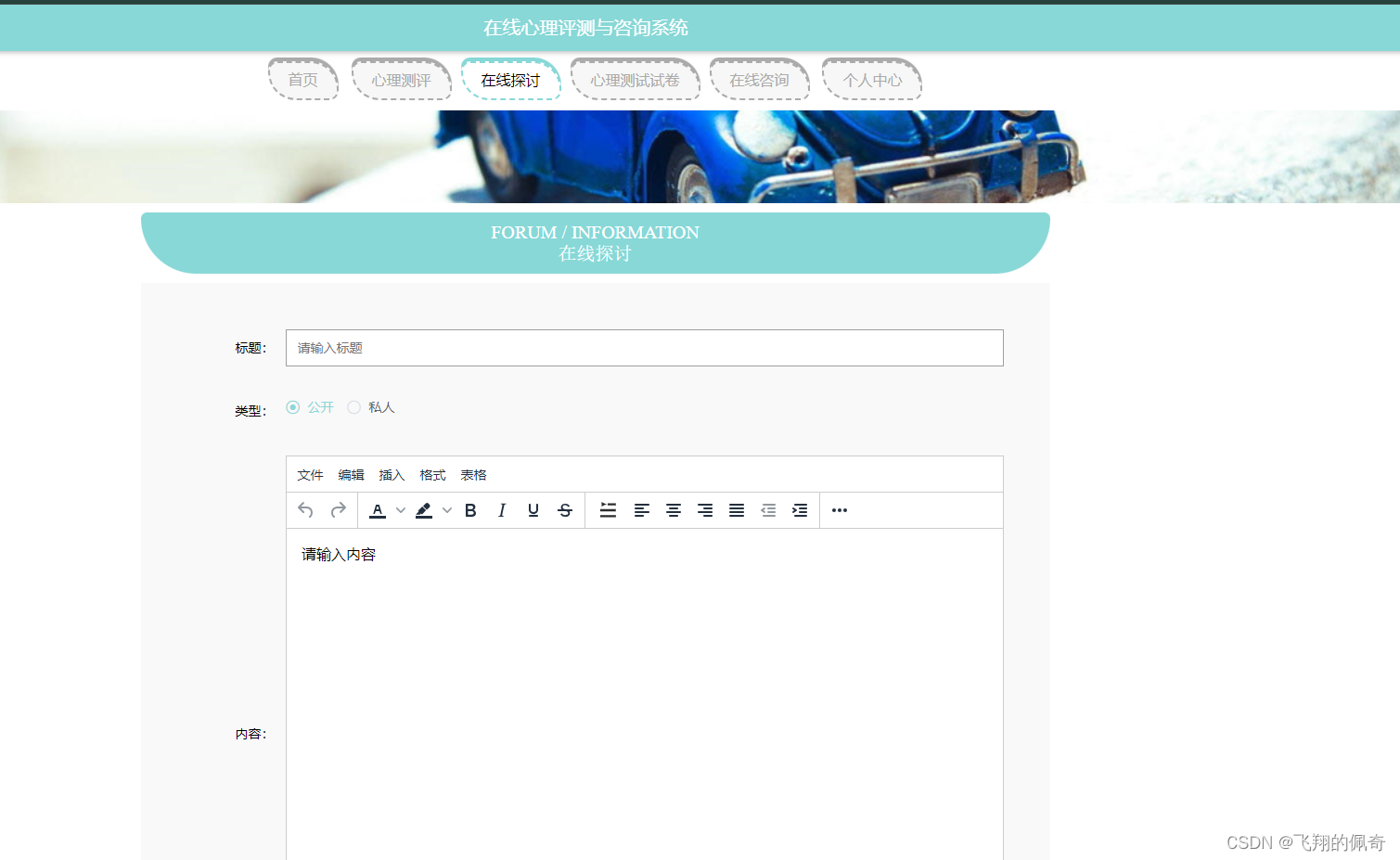The height and width of the screenshot is (860, 1400).
Task: Select the 私人 radio option
Action: pyautogui.click(x=371, y=407)
